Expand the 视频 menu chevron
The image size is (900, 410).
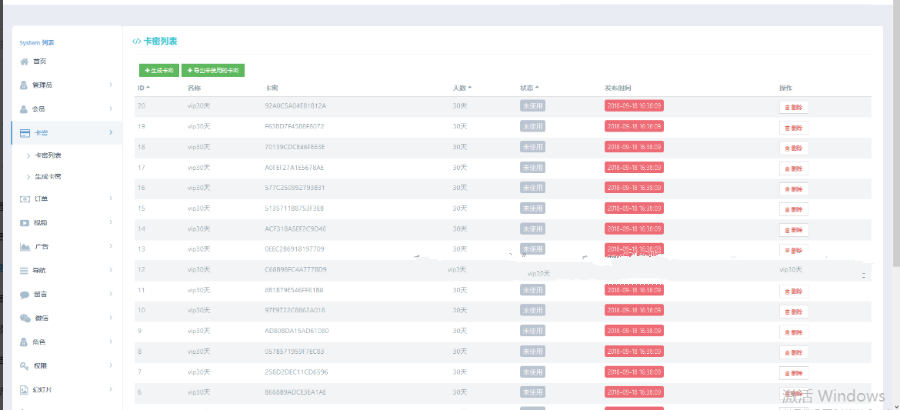click(111, 223)
